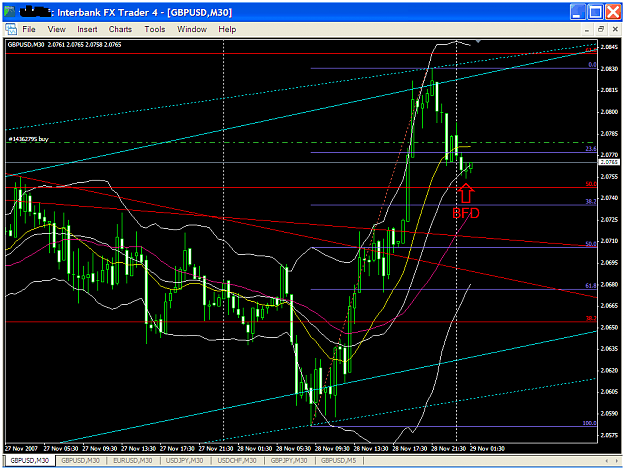Image resolution: width=625 pixels, height=470 pixels.
Task: Click the 2.0620 price axis label
Action: pos(609,370)
